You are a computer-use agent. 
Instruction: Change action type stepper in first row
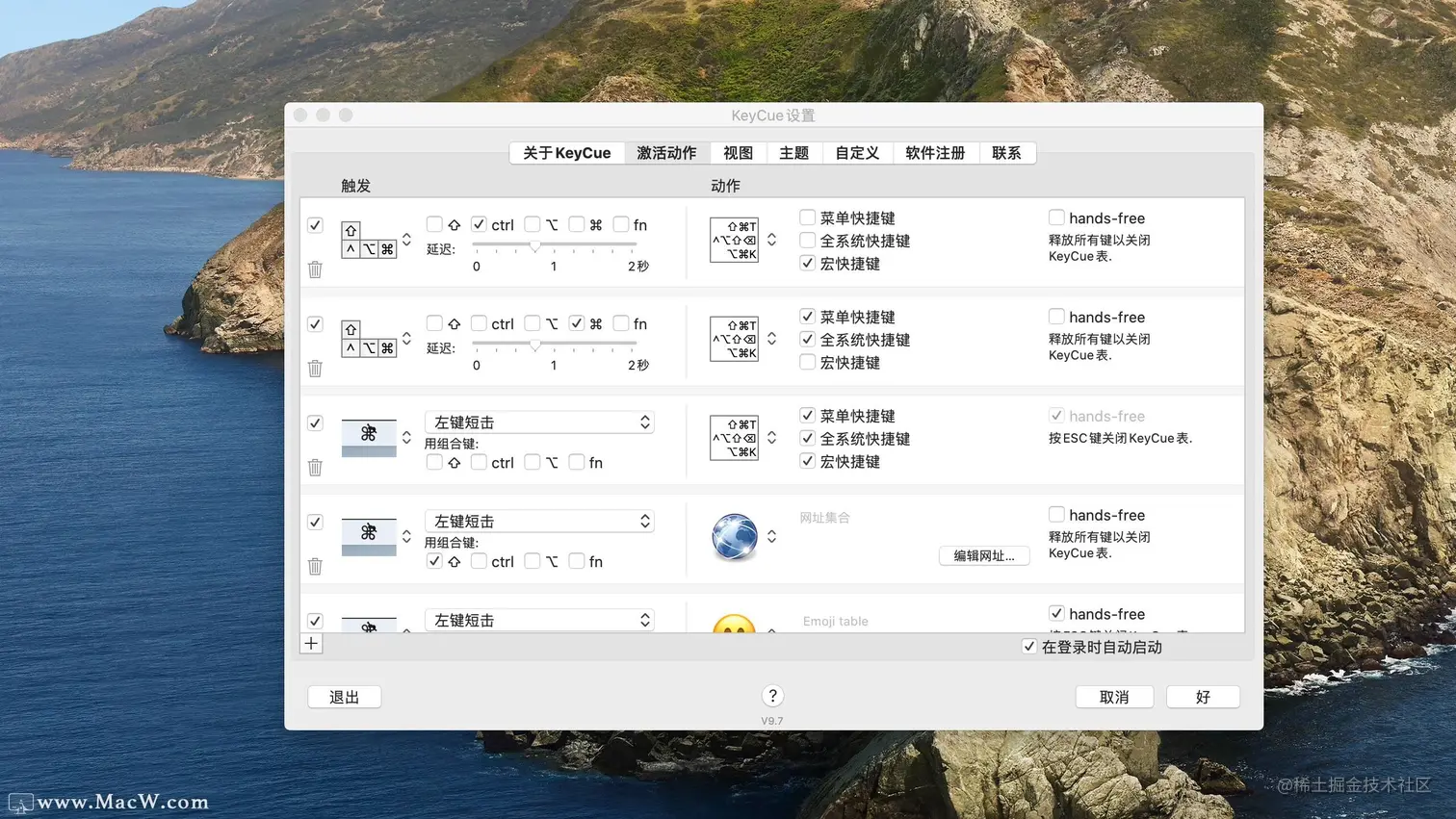[771, 240]
